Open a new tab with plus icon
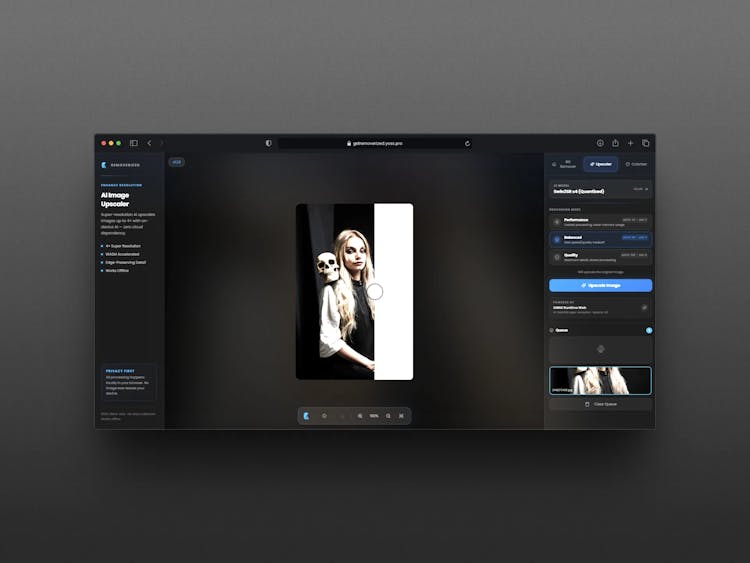750x563 pixels. pyautogui.click(x=630, y=143)
